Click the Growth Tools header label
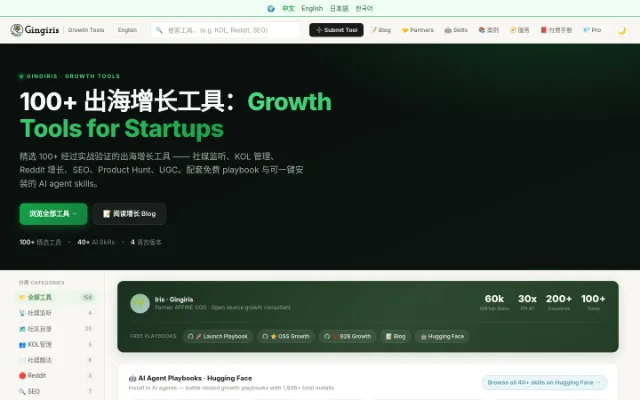 (x=86, y=30)
